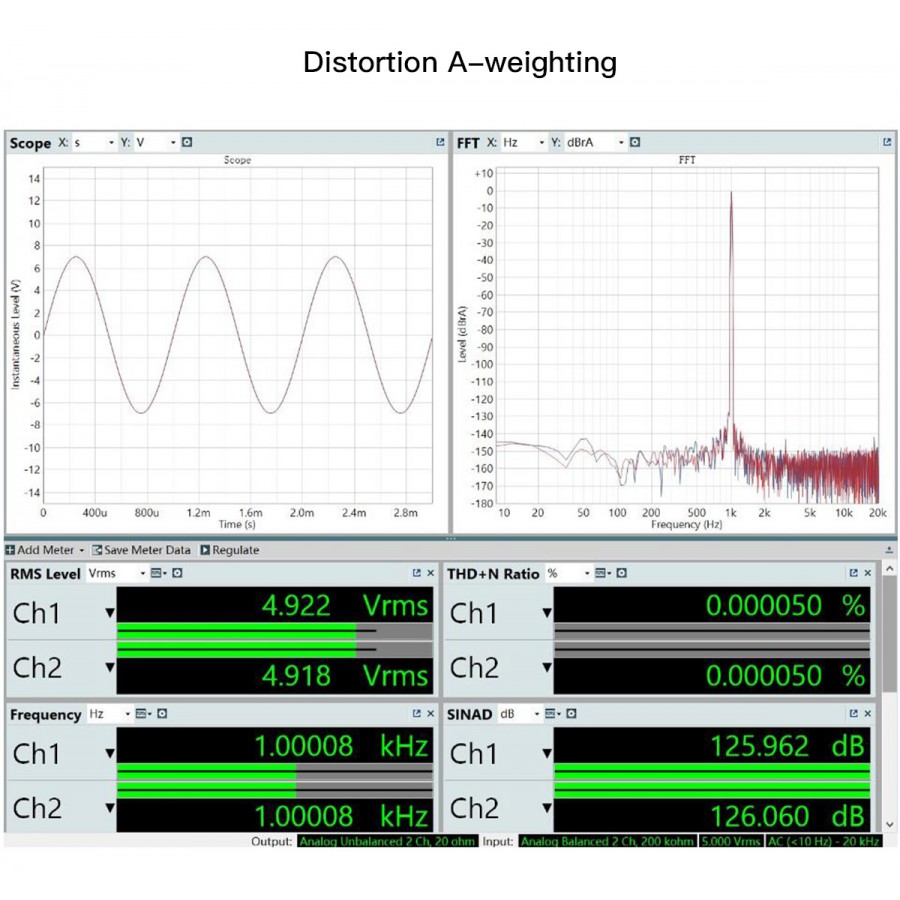Close the RMS Level meter
The image size is (900, 900).
point(431,573)
